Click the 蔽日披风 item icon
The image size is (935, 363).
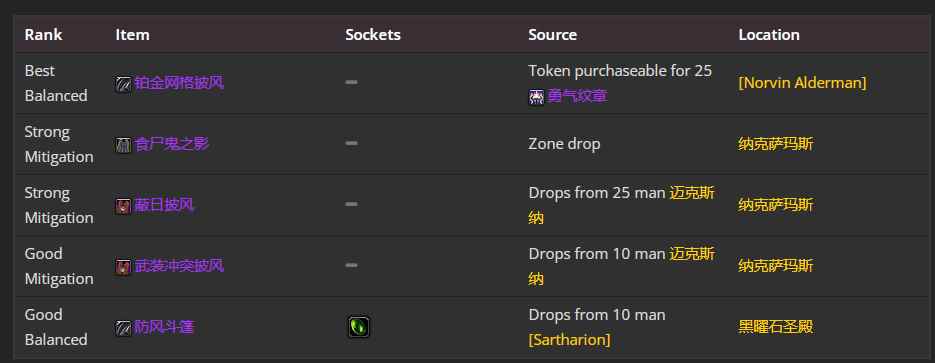[x=123, y=206]
